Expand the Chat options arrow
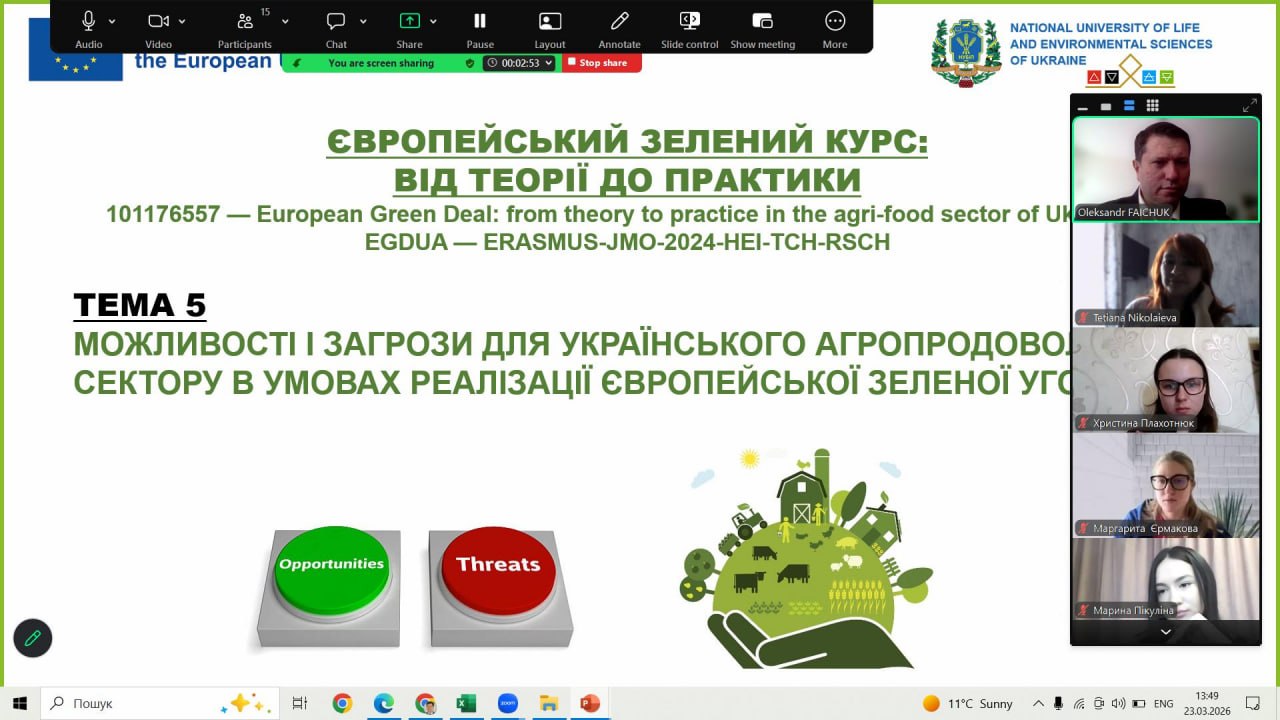 (x=363, y=21)
